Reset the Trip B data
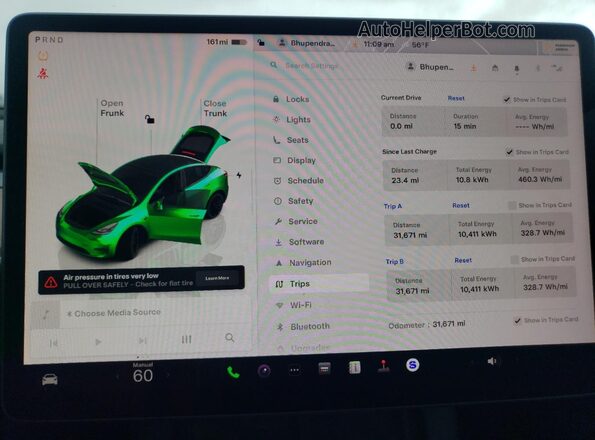 click(463, 260)
